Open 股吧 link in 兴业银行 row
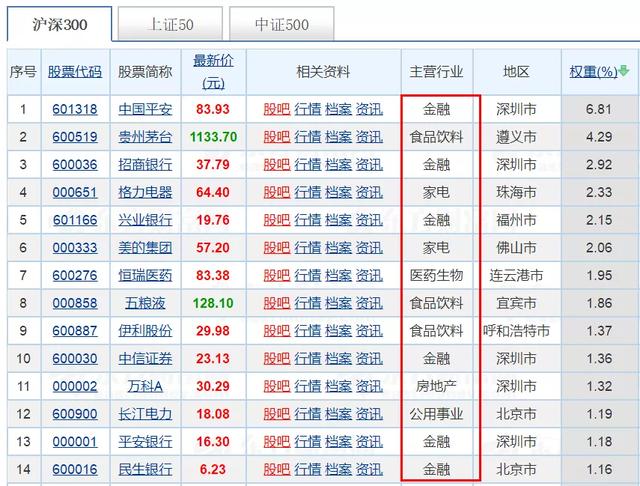This screenshot has width=640, height=486. [277, 220]
